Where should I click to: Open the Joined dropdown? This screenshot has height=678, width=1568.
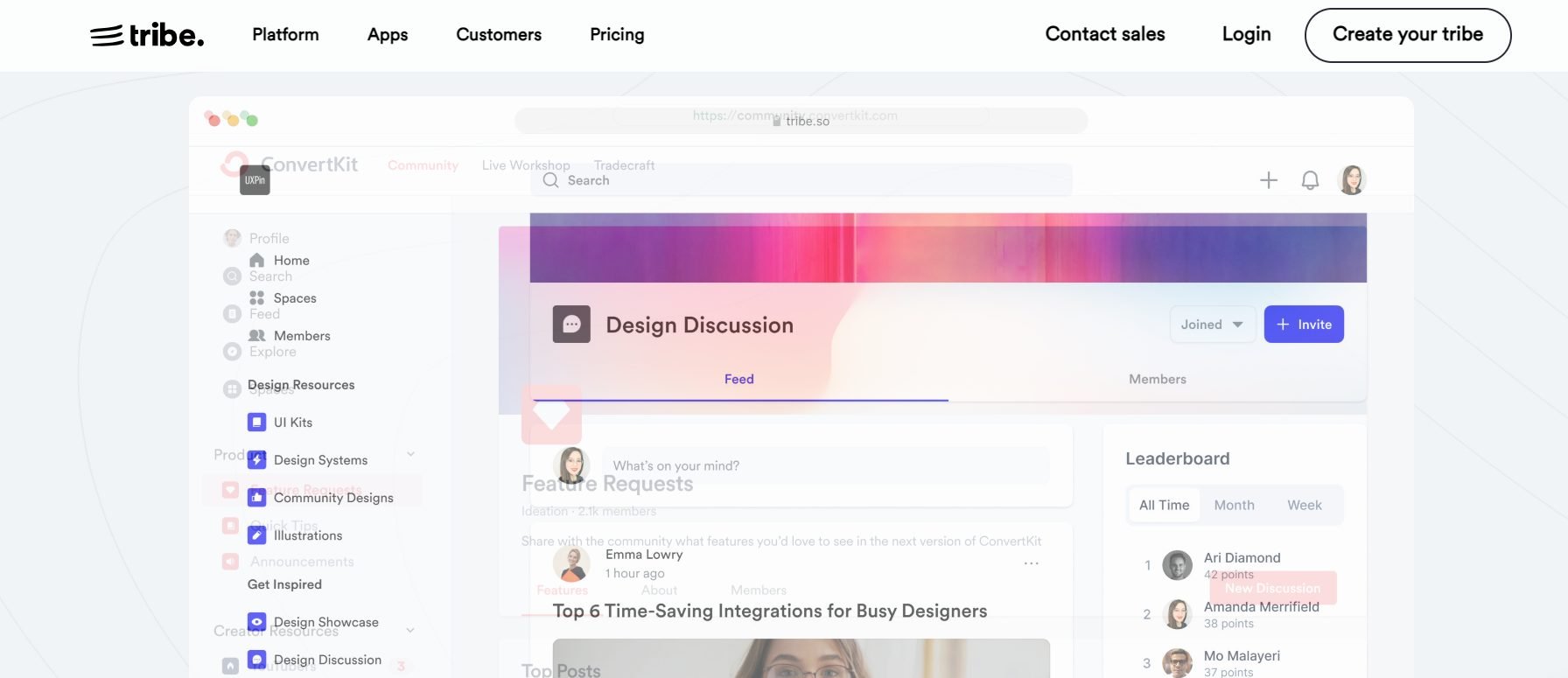coord(1213,325)
